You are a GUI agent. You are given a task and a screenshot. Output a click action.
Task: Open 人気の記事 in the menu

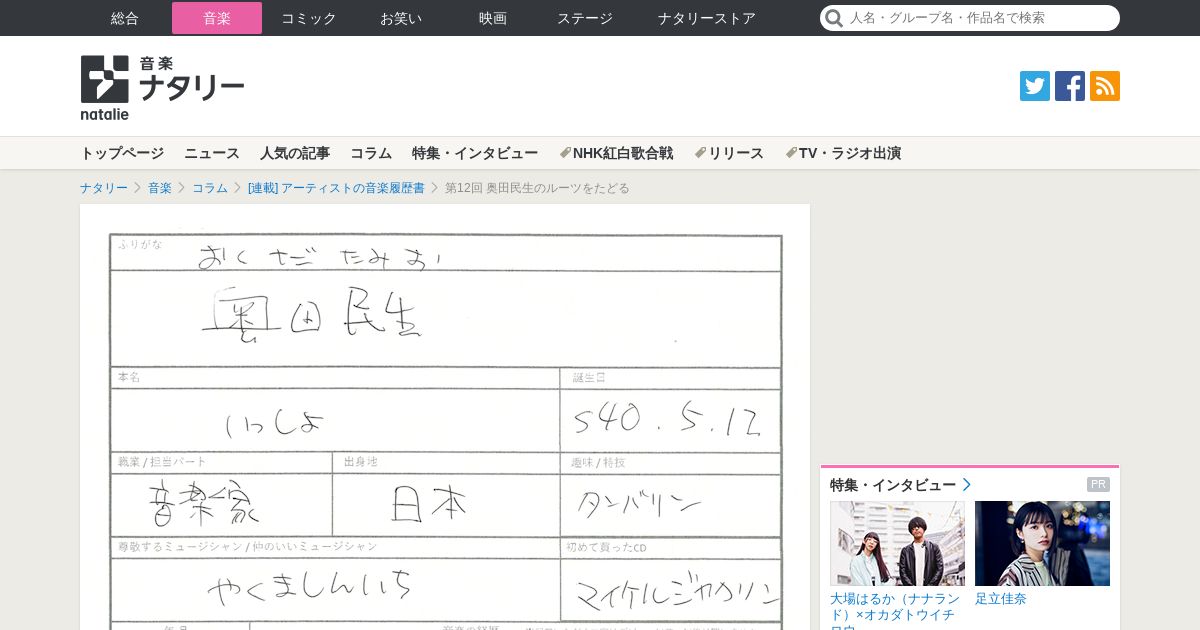(295, 153)
